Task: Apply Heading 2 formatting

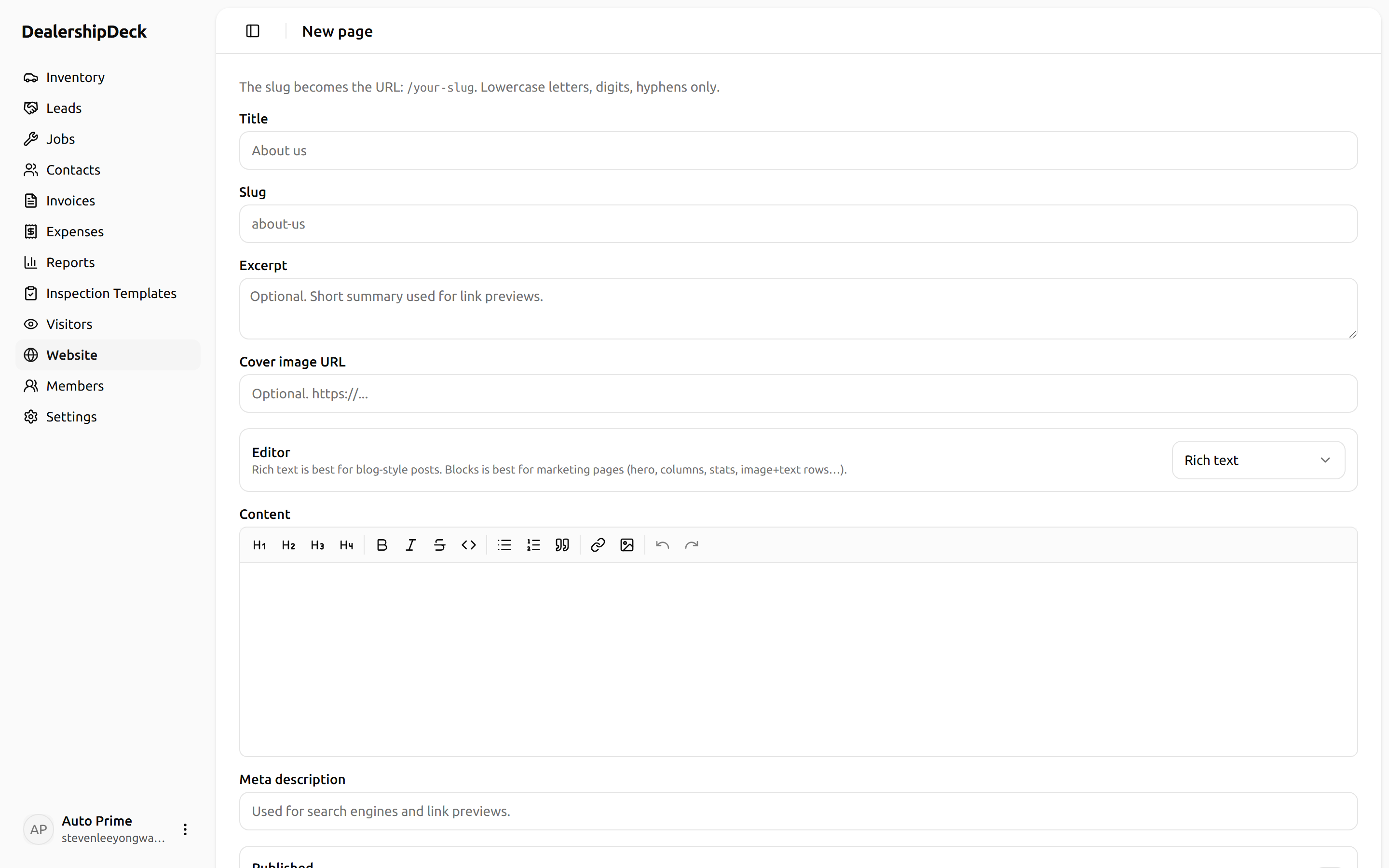Action: pyautogui.click(x=289, y=545)
